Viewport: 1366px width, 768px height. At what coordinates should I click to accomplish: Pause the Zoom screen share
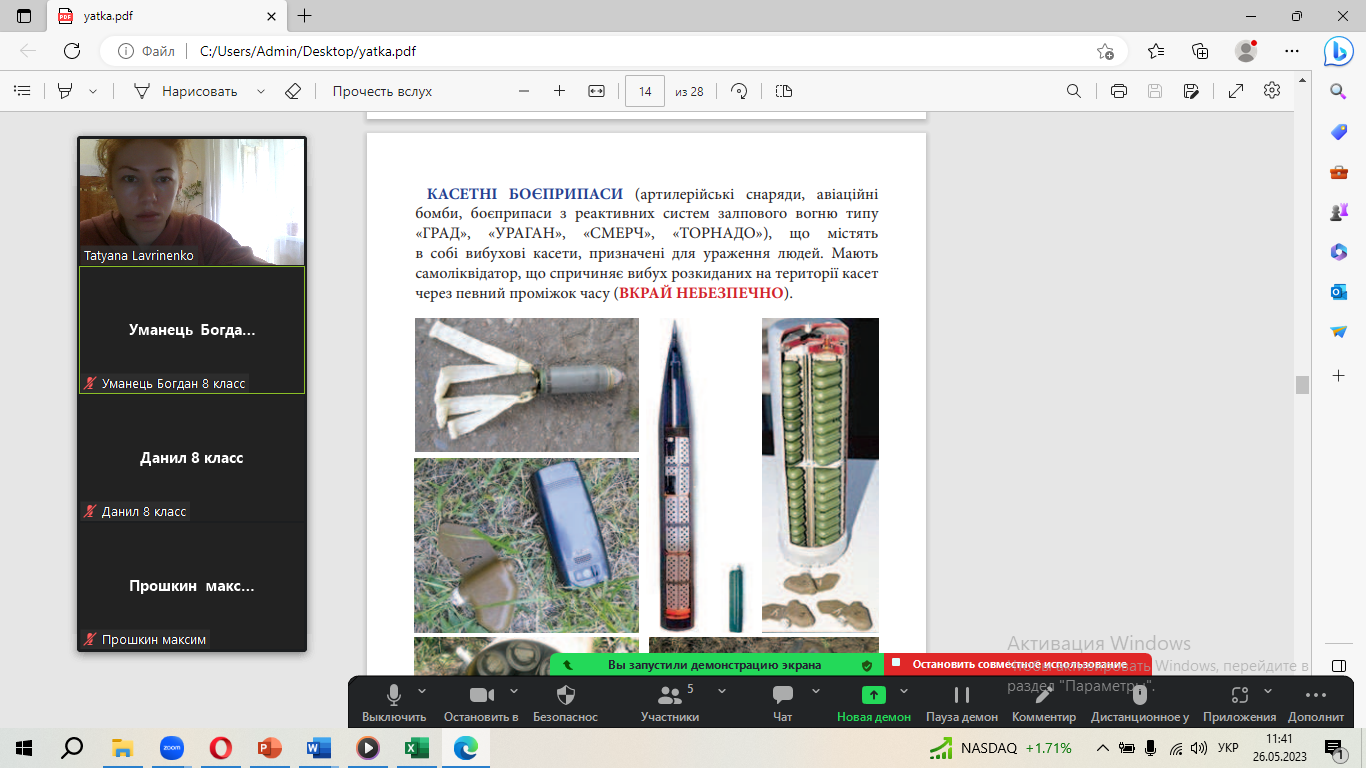(961, 701)
